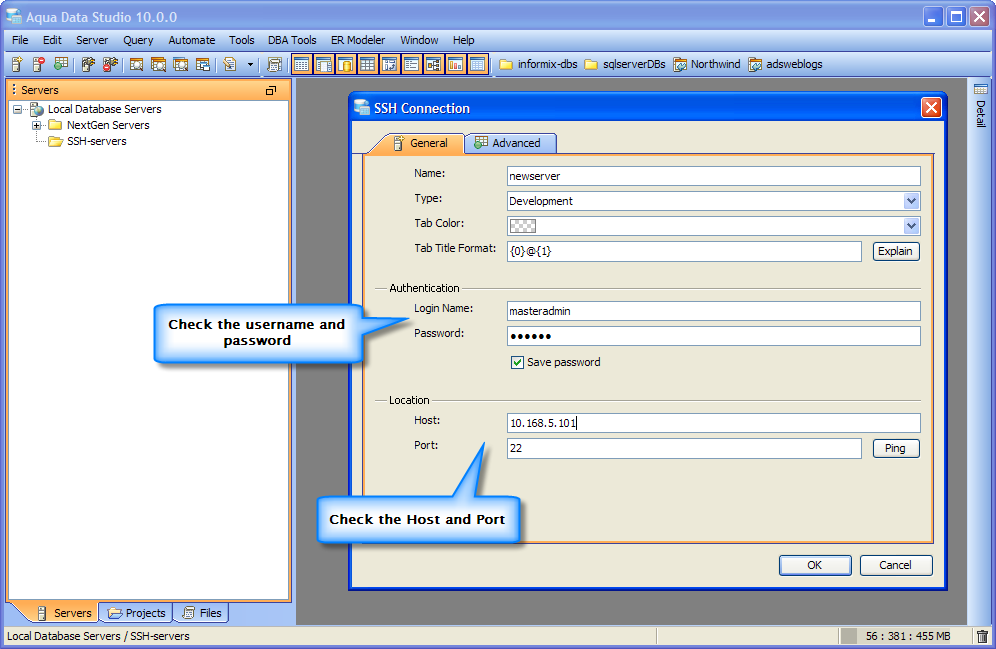Open the ER Modeler menu

358,40
